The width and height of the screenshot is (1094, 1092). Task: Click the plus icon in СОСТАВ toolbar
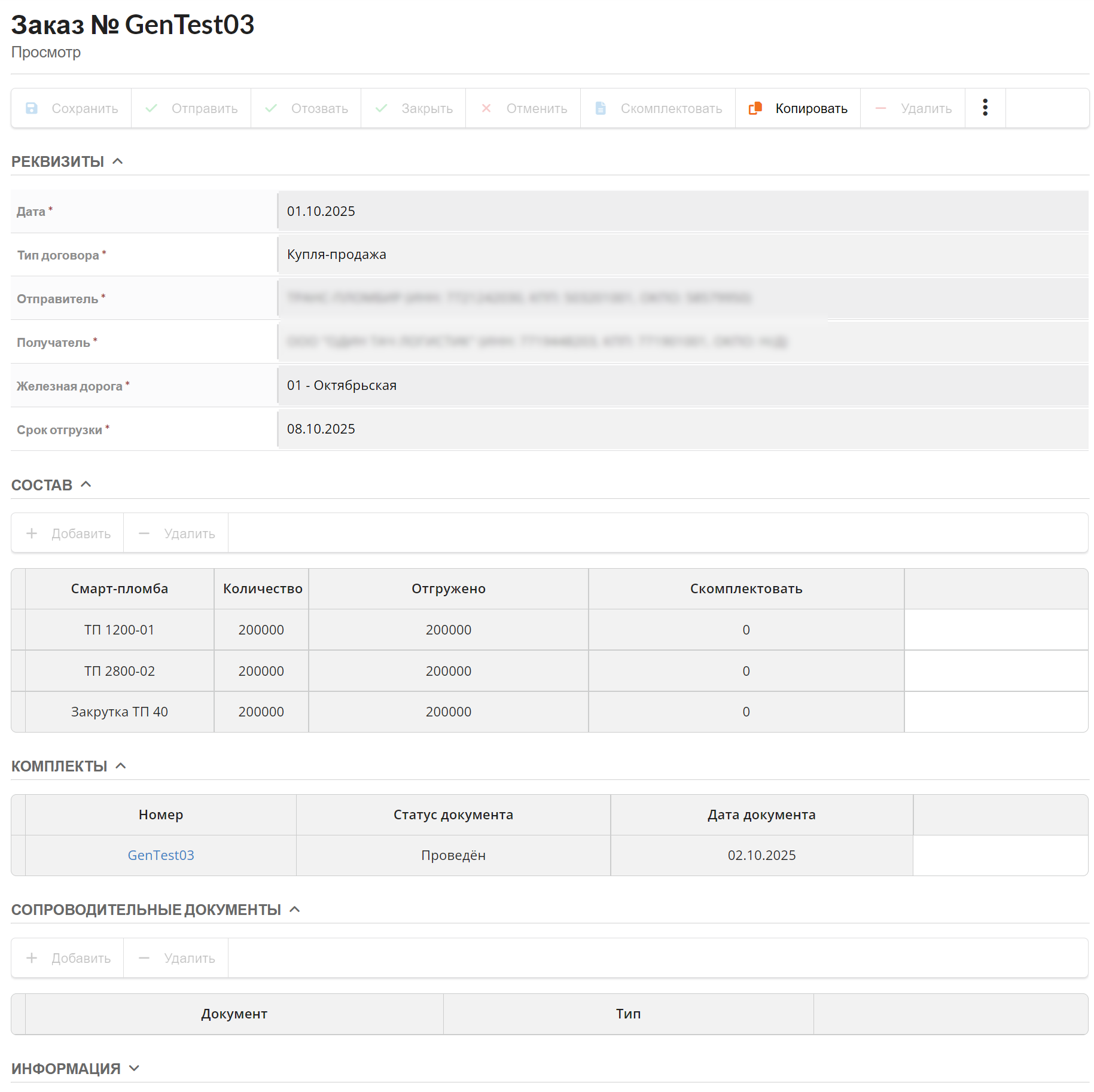[x=32, y=533]
